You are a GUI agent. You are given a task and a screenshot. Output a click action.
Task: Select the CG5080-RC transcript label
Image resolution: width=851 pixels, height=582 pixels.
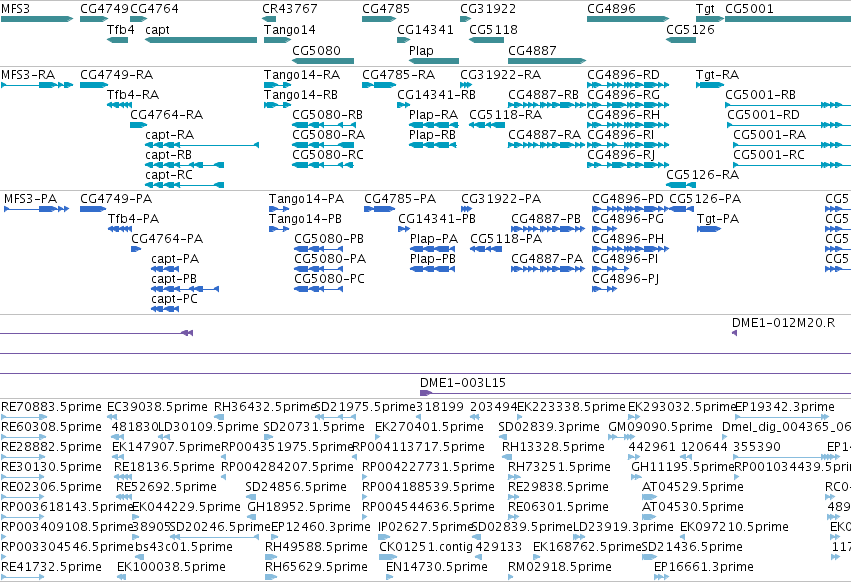pyautogui.click(x=328, y=155)
